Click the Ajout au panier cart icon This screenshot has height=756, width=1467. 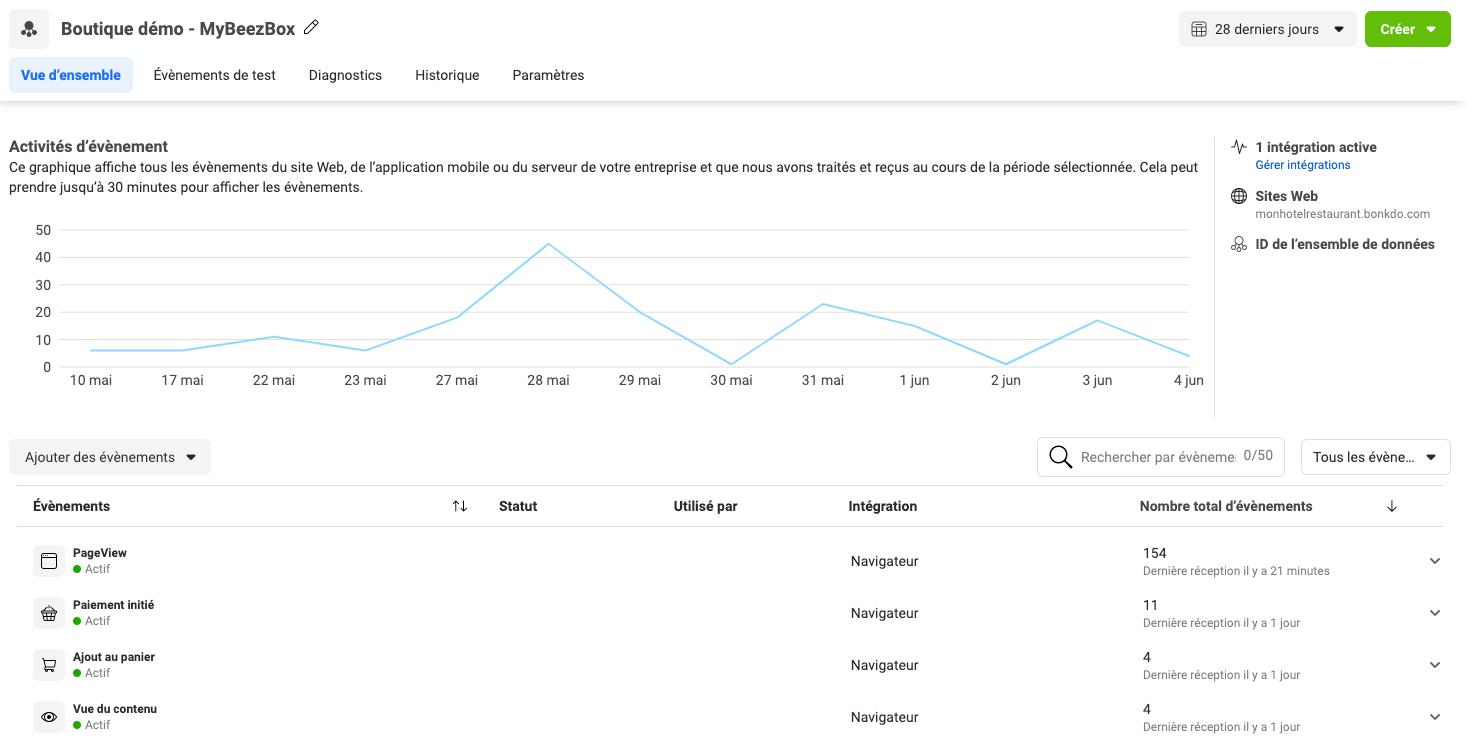(x=49, y=665)
